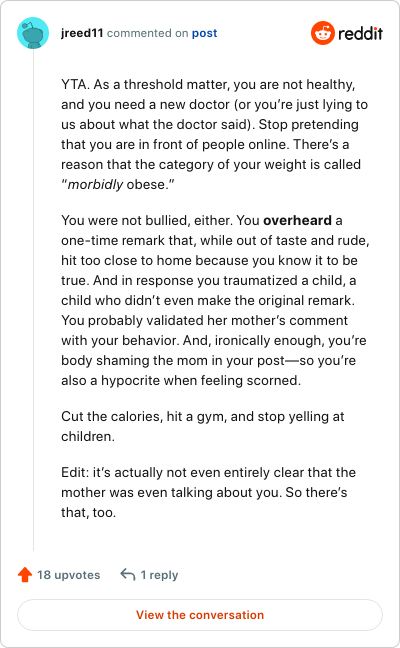
Task: Click the paragraph beginning with "YTA"
Action: point(214,134)
